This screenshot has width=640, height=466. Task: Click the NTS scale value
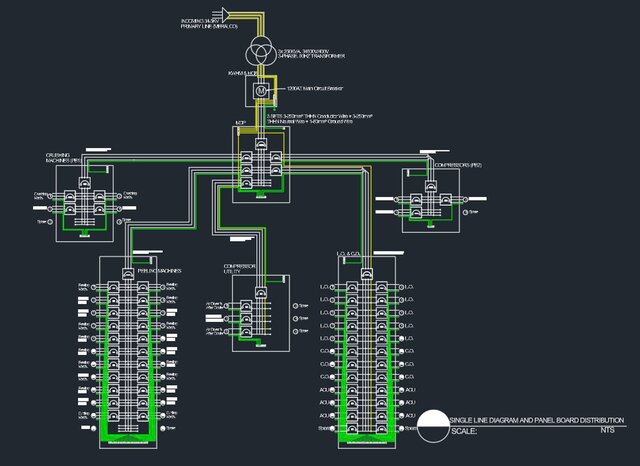tap(607, 430)
